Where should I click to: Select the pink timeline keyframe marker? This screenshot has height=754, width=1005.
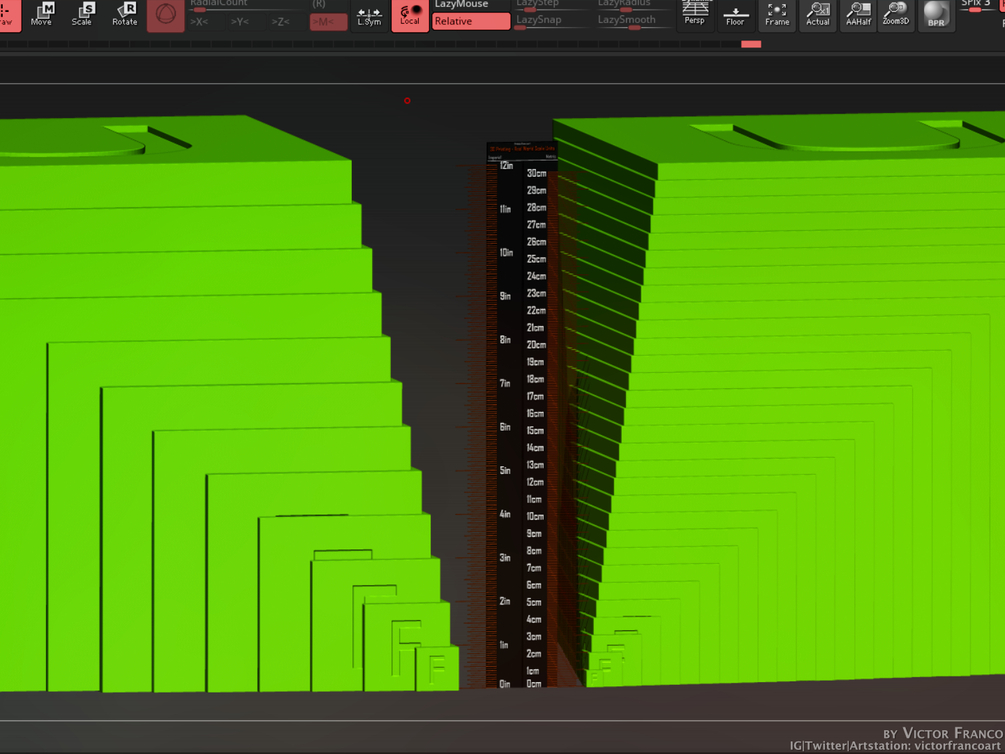[751, 44]
